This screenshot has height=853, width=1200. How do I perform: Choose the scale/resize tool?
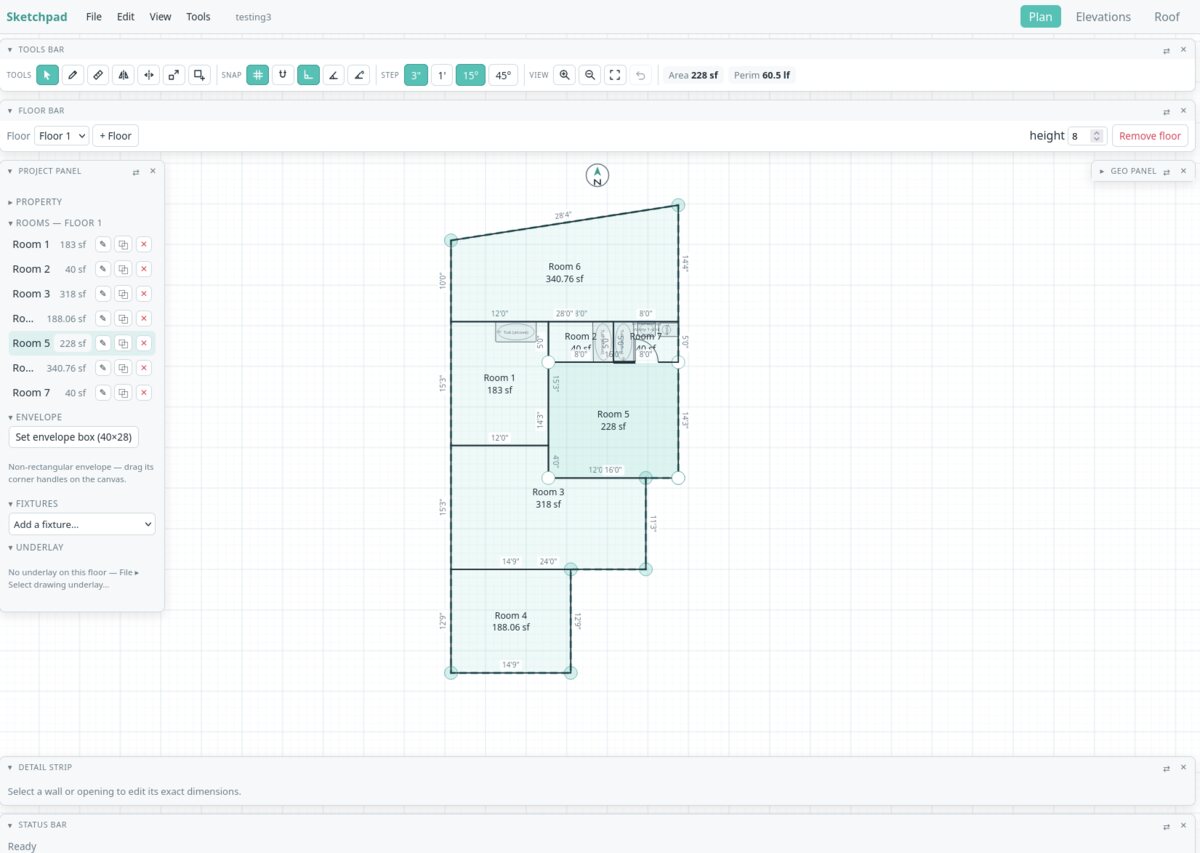[x=174, y=75]
